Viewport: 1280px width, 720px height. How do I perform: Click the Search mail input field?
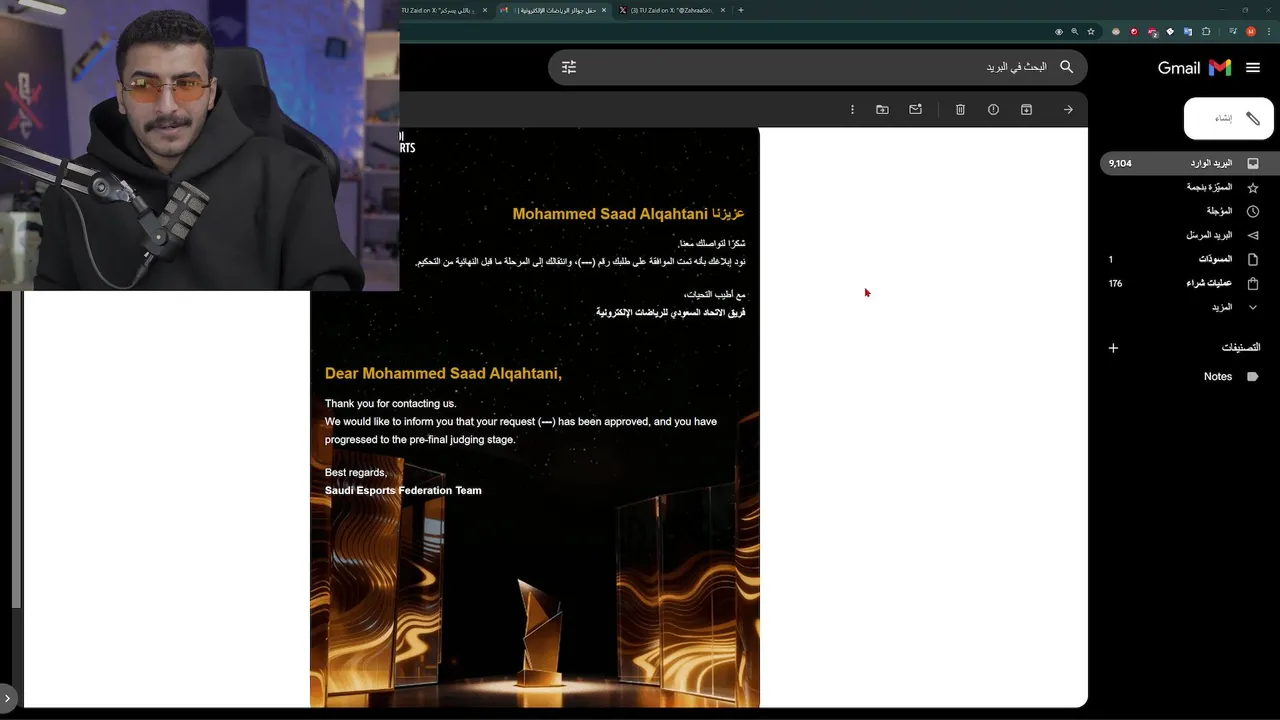tap(820, 67)
